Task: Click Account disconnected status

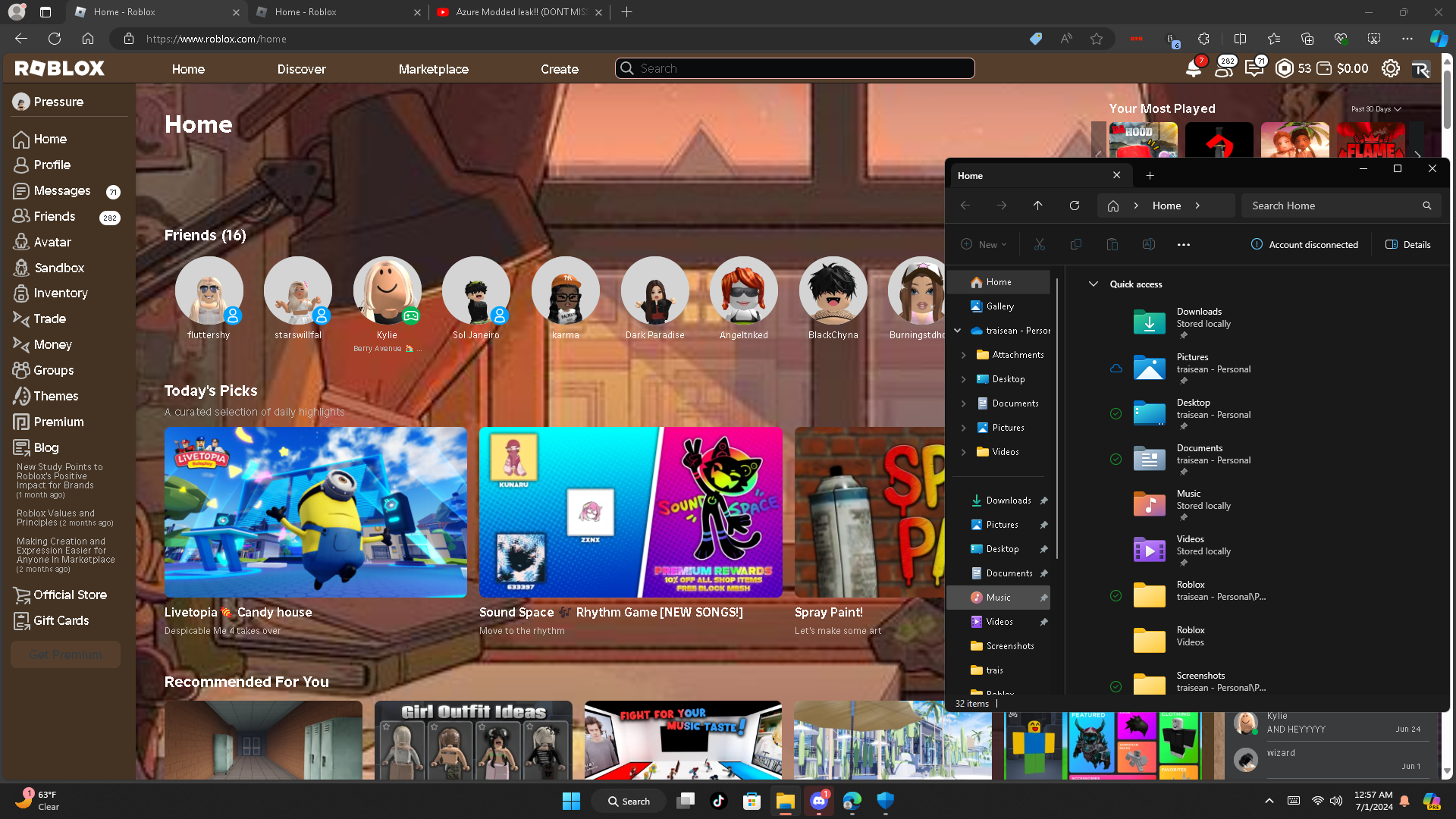Action: click(1304, 245)
